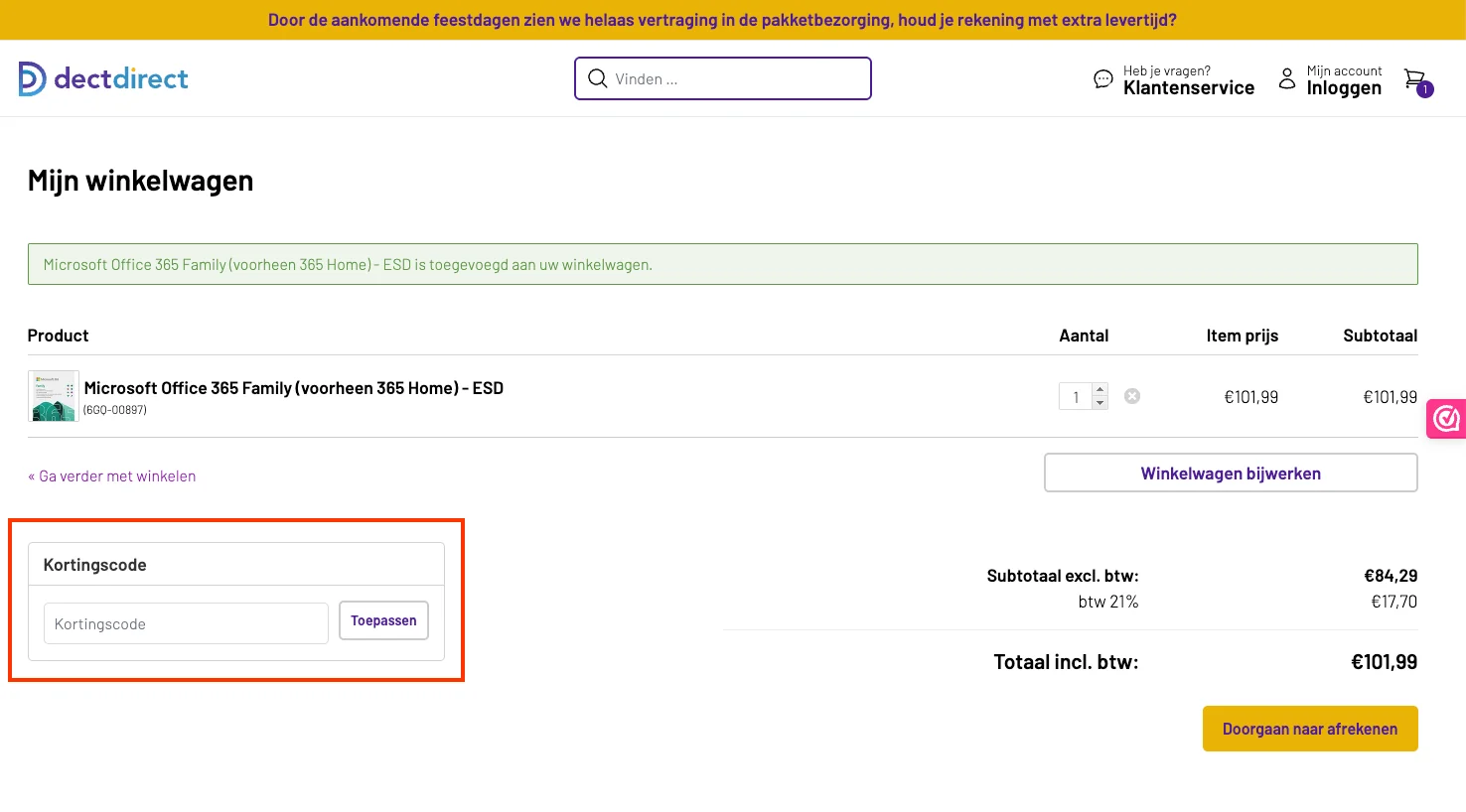Viewport: 1466px width, 812px height.
Task: Focus the Vinden search field
Action: click(735, 78)
